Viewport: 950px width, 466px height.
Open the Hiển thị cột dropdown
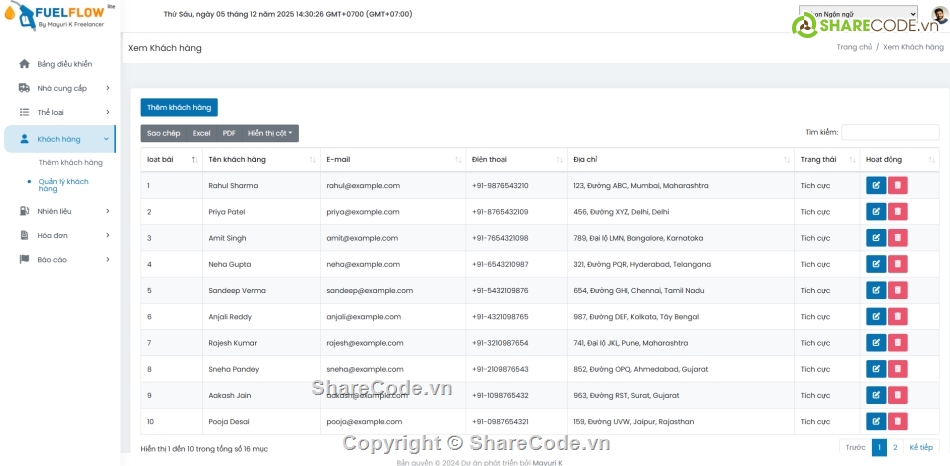coord(270,133)
